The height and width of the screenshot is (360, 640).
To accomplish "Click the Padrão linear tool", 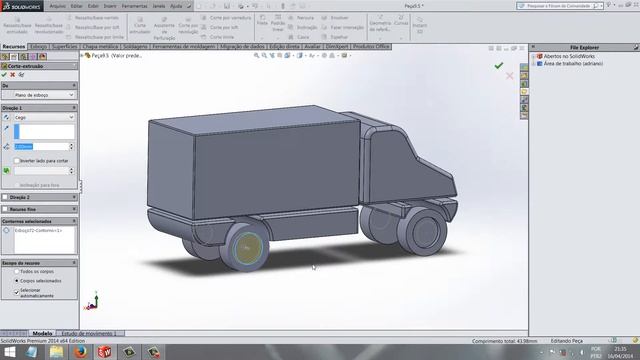I will [278, 23].
